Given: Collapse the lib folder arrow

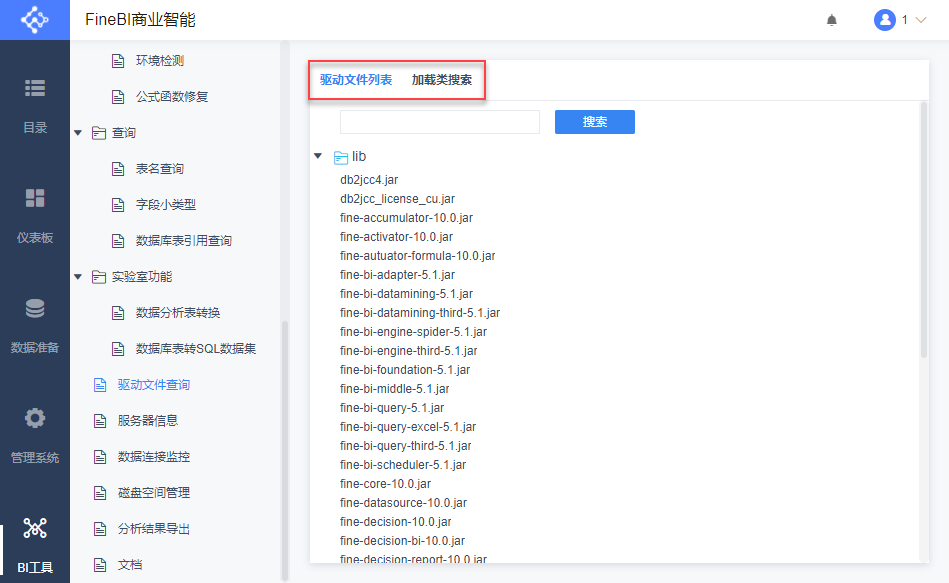Looking at the screenshot, I should [318, 156].
